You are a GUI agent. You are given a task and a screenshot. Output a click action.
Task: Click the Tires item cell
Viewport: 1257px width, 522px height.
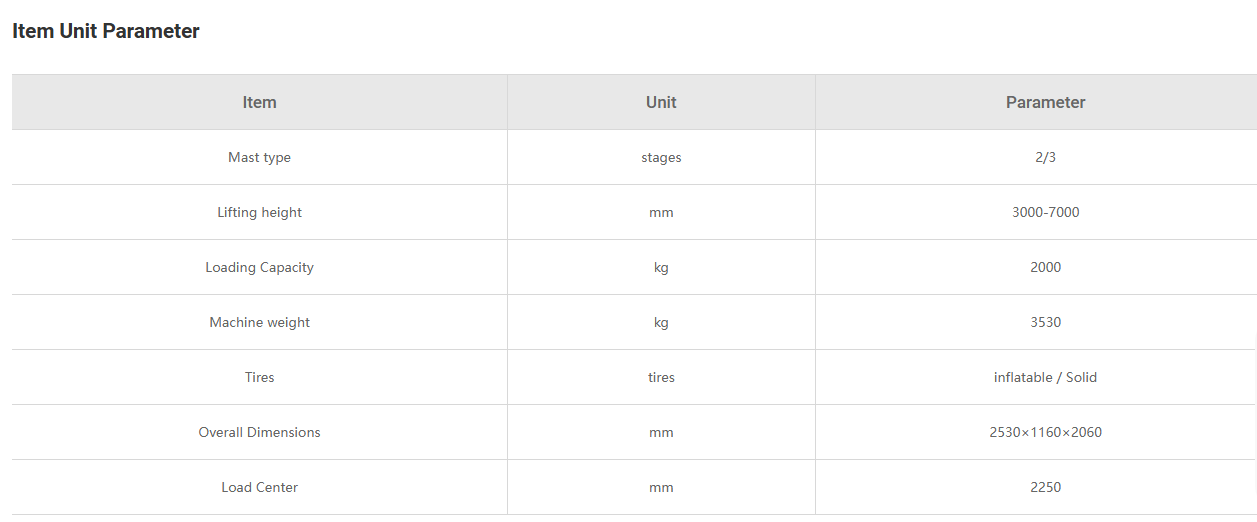260,377
